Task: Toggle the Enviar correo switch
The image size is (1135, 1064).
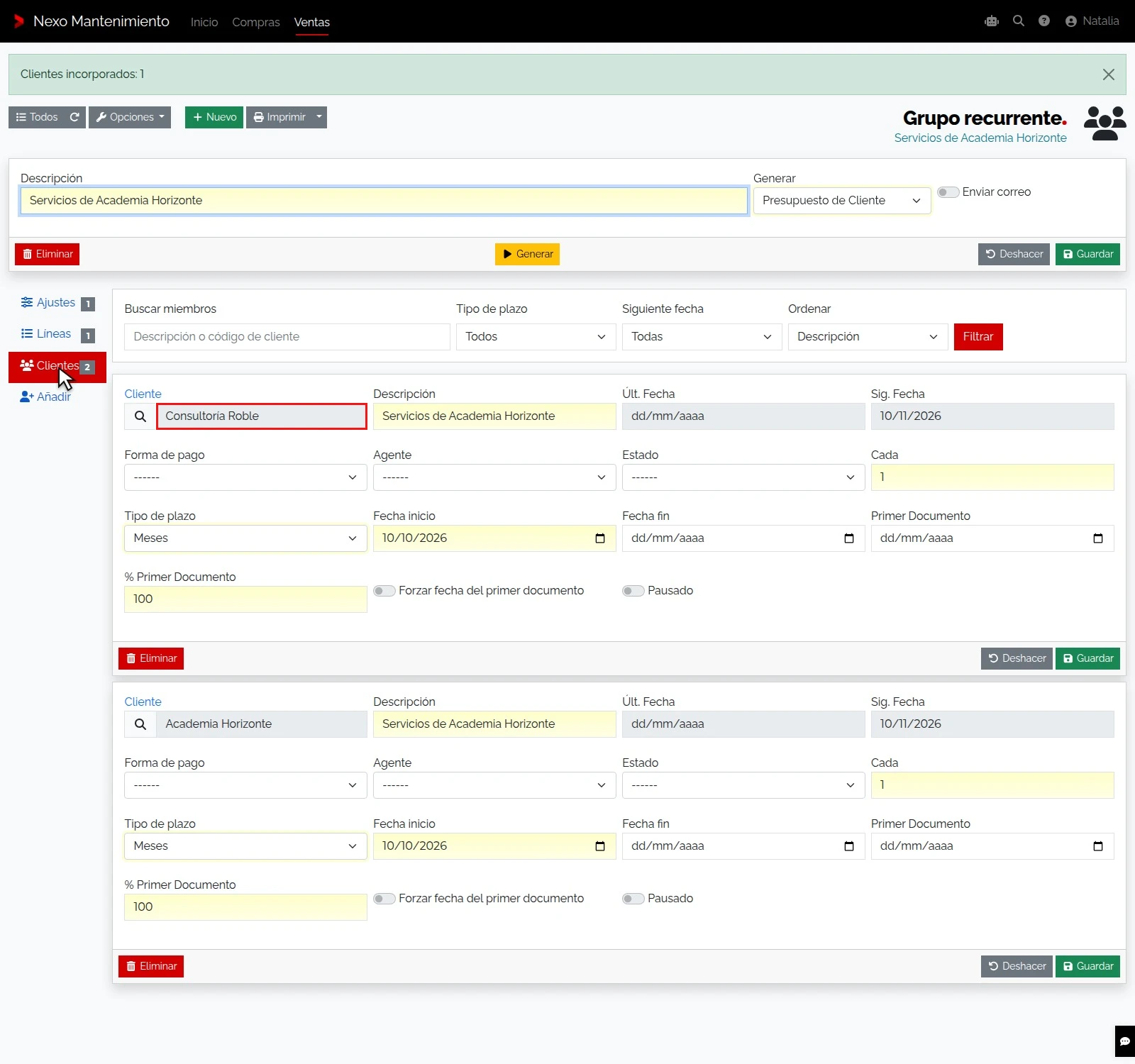Action: 948,192
